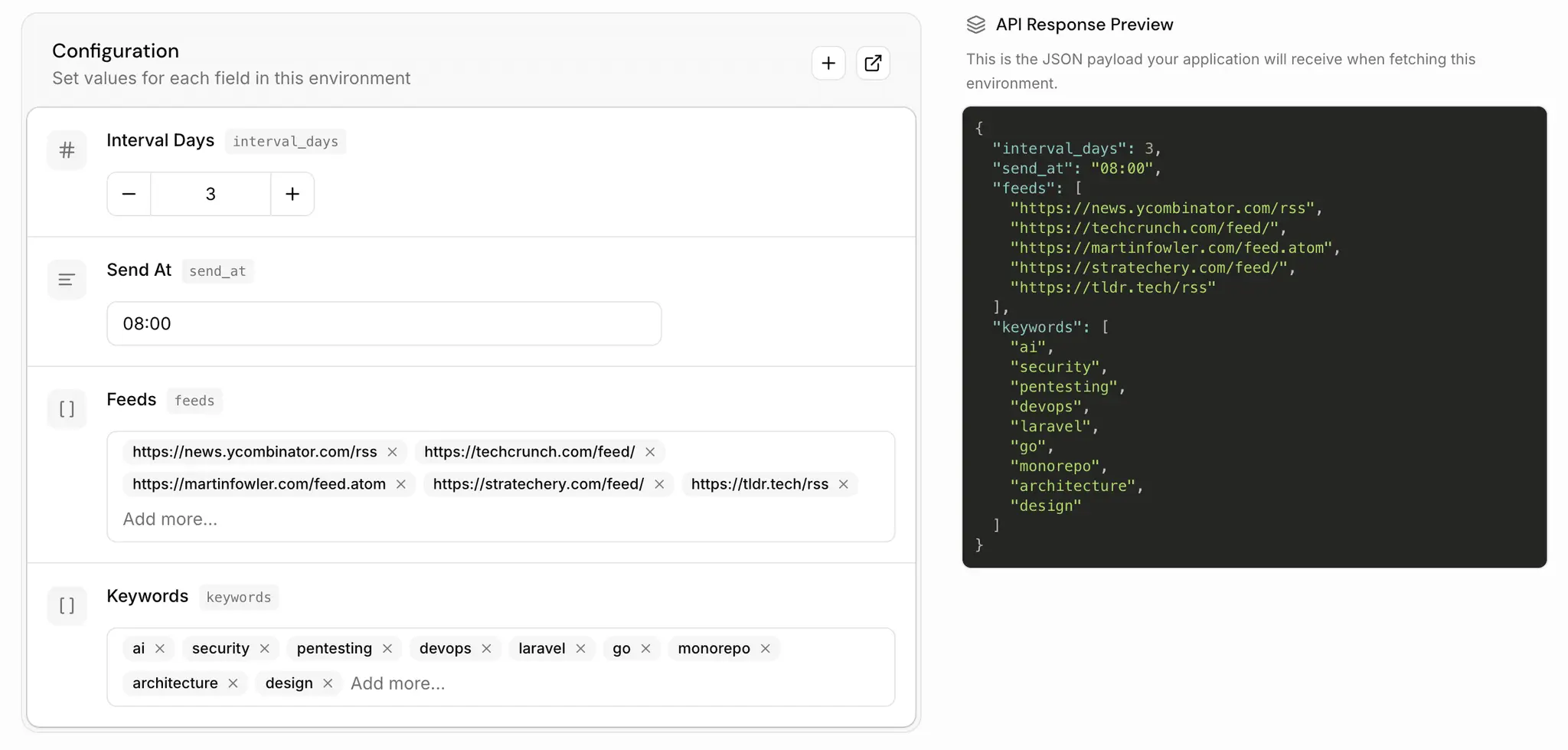Click "interval_days": 3 line in JSON preview
This screenshot has height=750, width=1568.
[1076, 149]
